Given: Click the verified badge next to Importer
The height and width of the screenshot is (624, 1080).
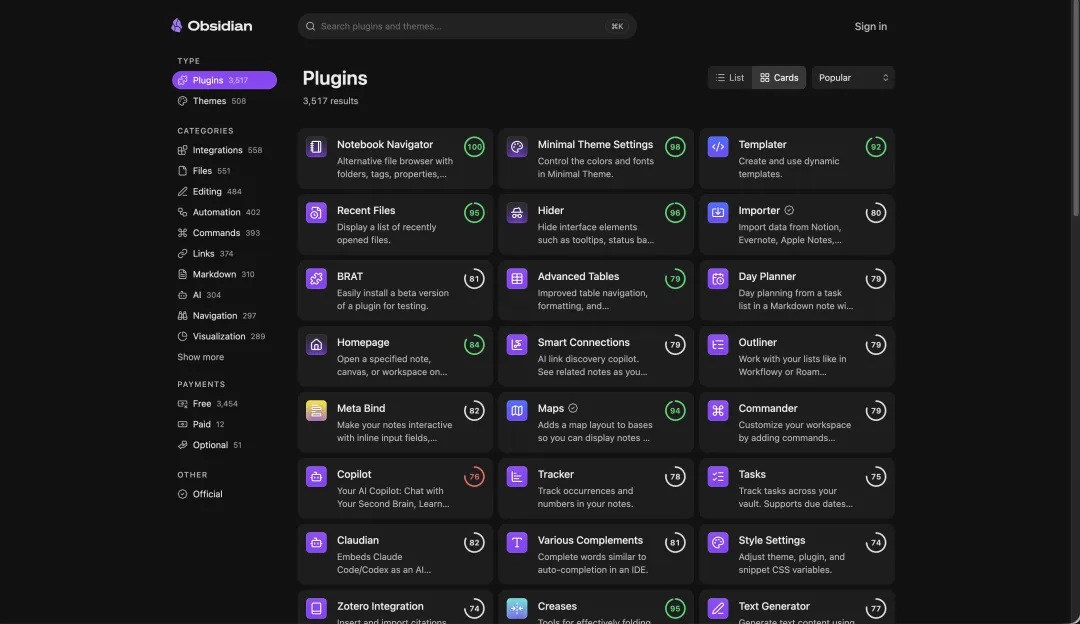Looking at the screenshot, I should [789, 211].
